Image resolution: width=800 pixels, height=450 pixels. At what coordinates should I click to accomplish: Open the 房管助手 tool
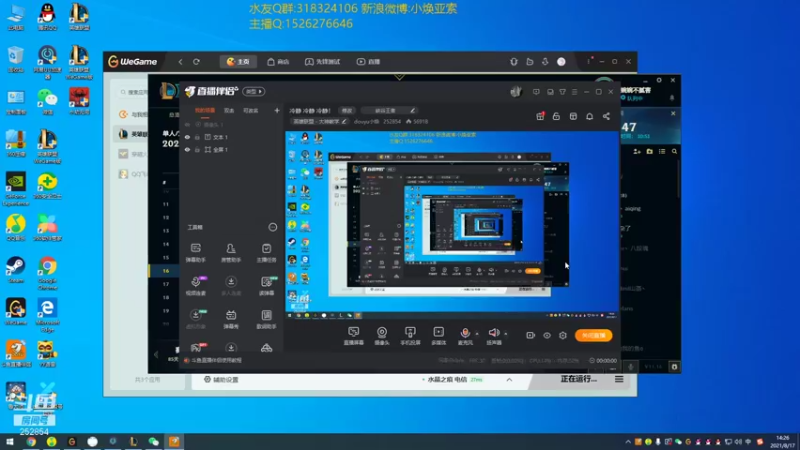coord(231,253)
